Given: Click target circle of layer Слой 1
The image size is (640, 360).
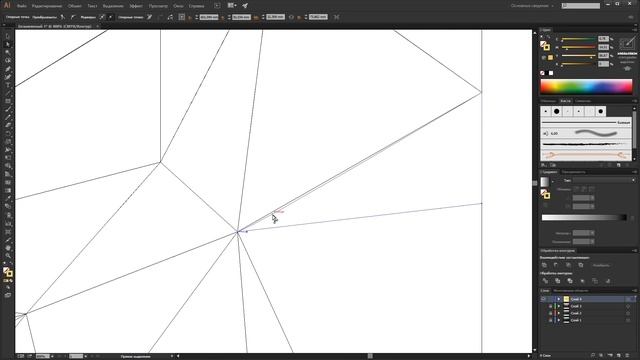Looking at the screenshot, I should 628,320.
